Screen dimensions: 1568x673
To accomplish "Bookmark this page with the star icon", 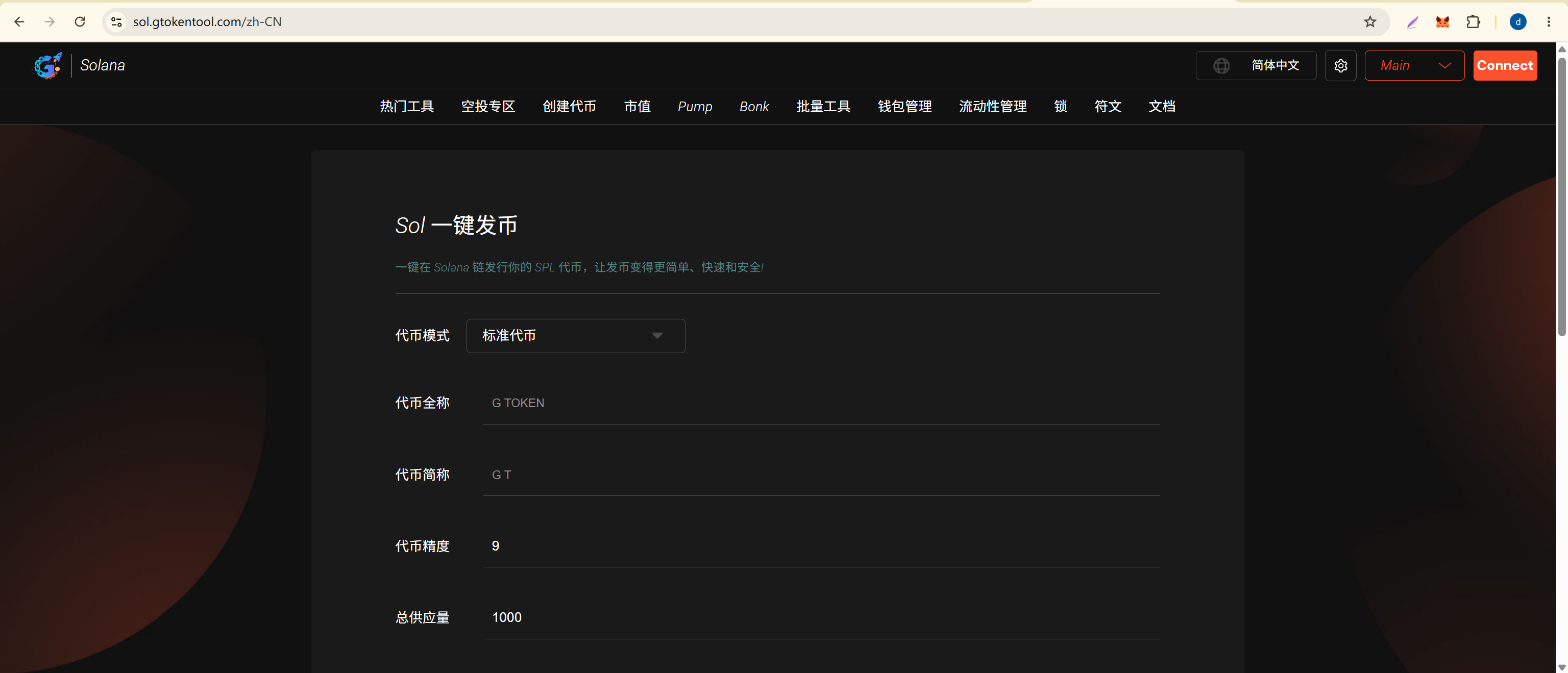I will 1369,22.
